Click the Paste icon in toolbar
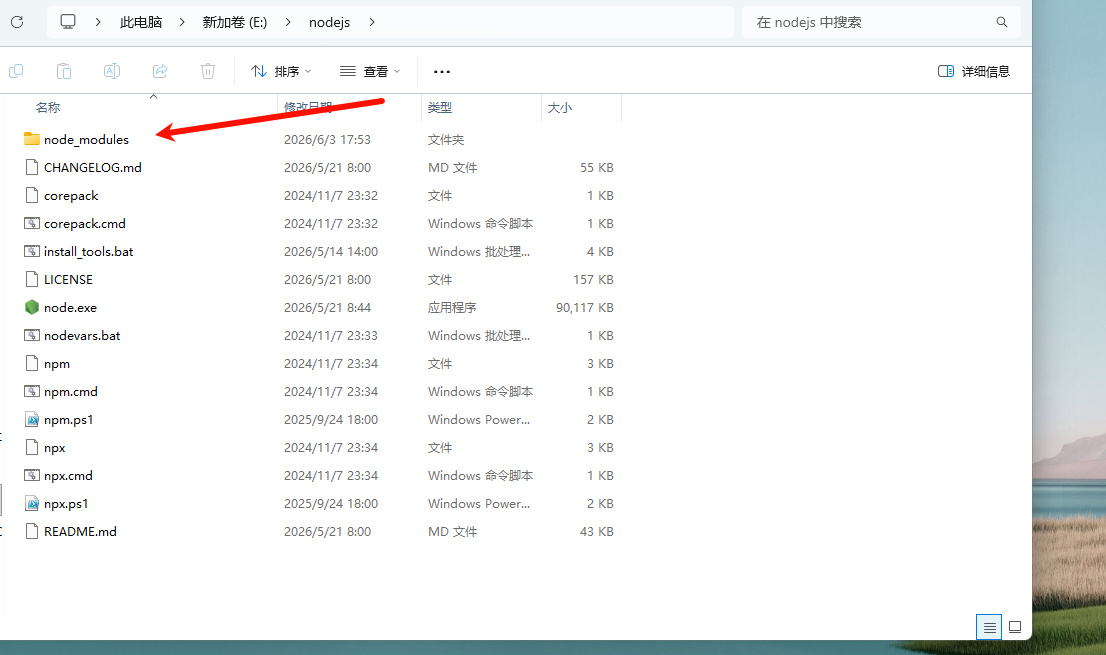 click(x=64, y=71)
